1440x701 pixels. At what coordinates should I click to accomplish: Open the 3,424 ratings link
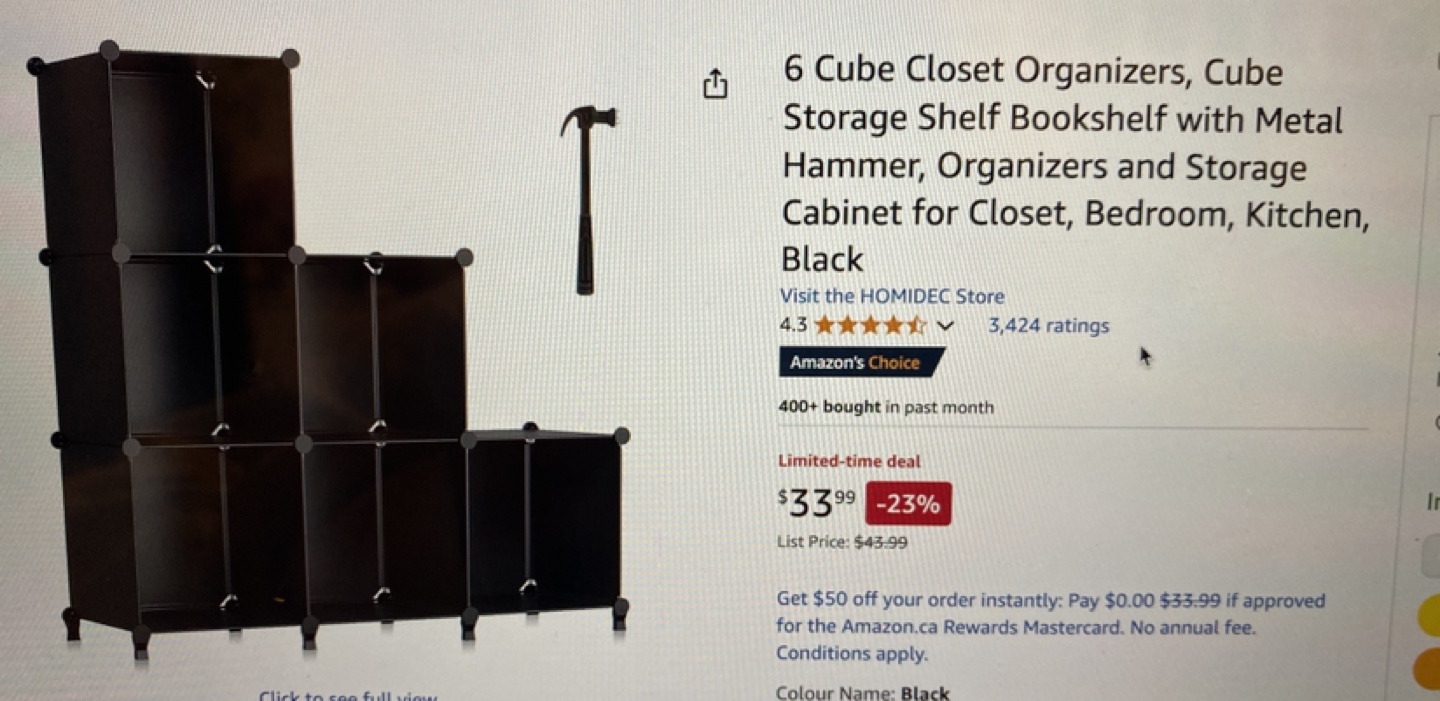[1048, 325]
